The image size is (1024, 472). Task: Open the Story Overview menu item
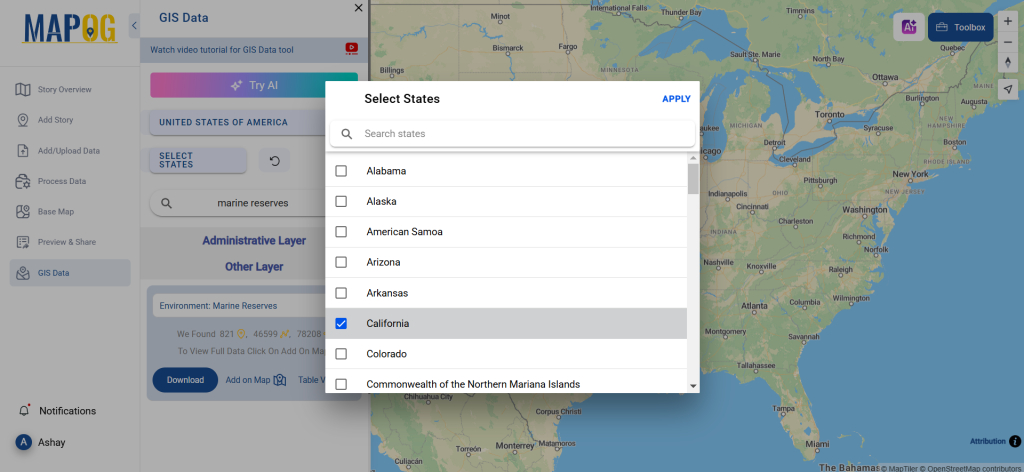tap(65, 89)
